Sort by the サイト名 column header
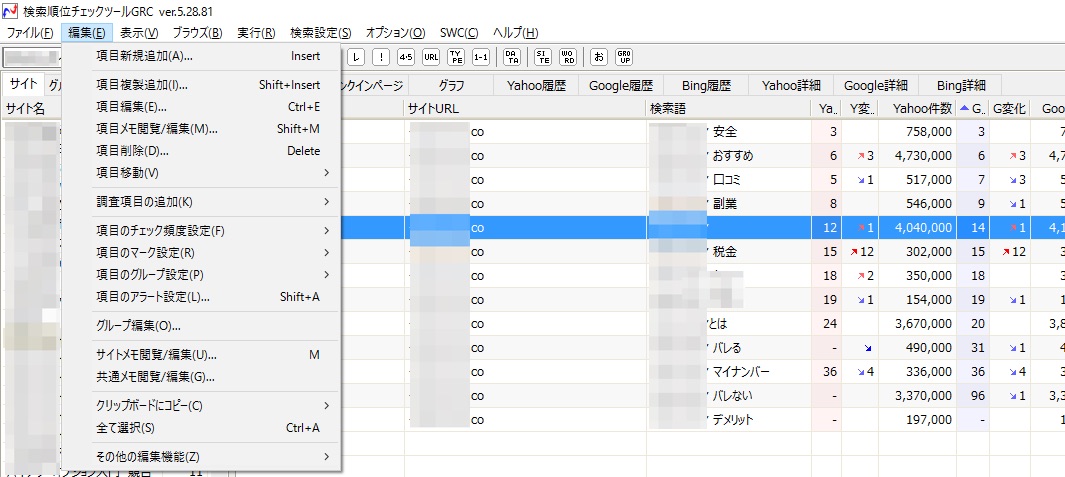This screenshot has width=1065, height=477. 34,108
